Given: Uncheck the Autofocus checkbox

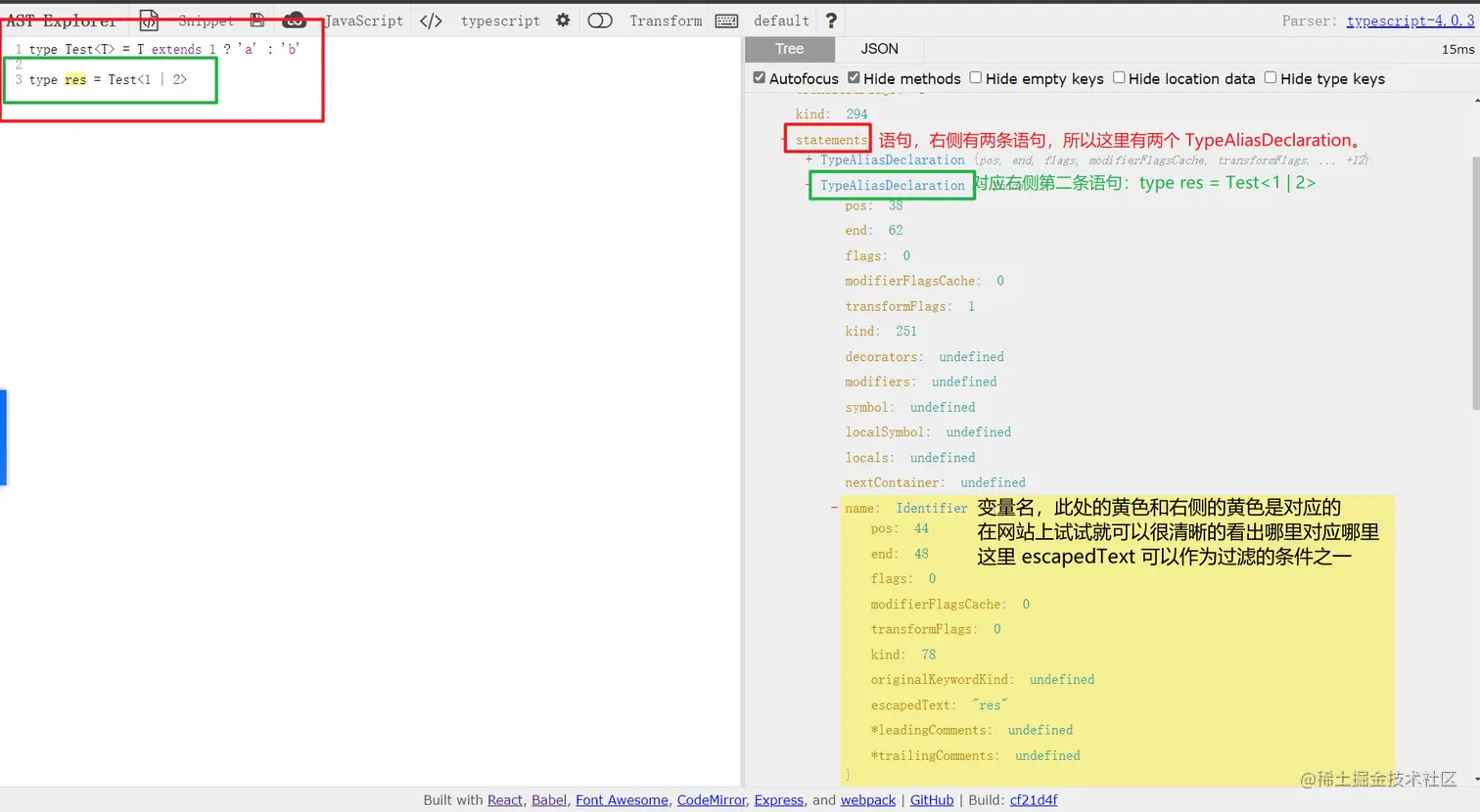Looking at the screenshot, I should 760,77.
